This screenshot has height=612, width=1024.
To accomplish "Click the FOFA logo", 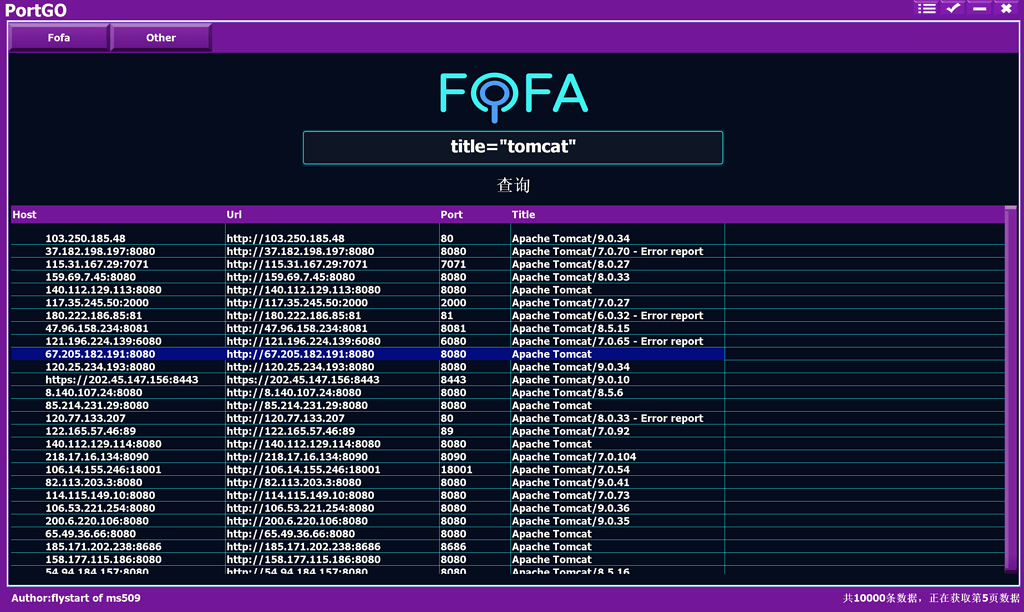I will (x=512, y=96).
